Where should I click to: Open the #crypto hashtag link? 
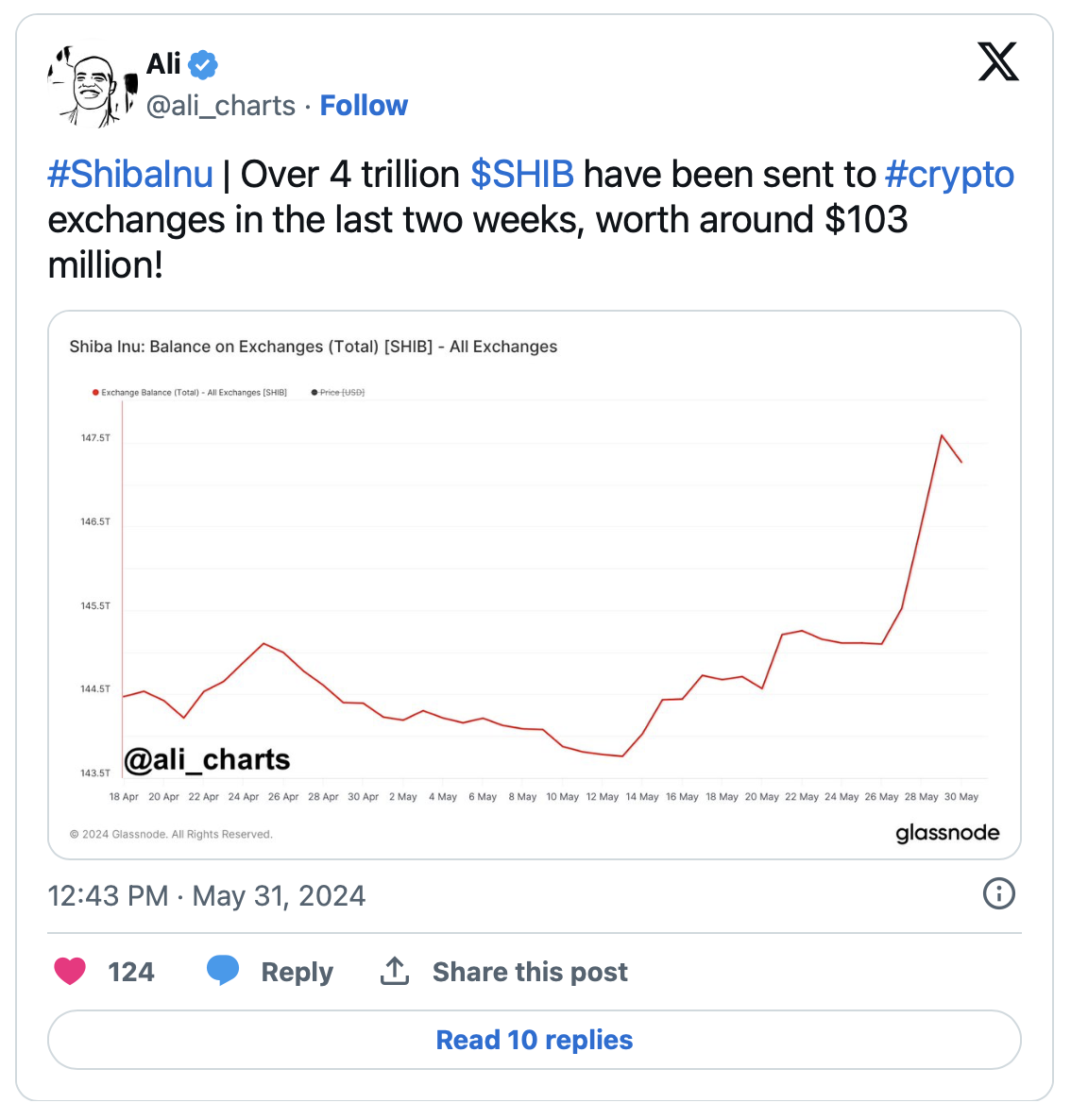[x=949, y=175]
